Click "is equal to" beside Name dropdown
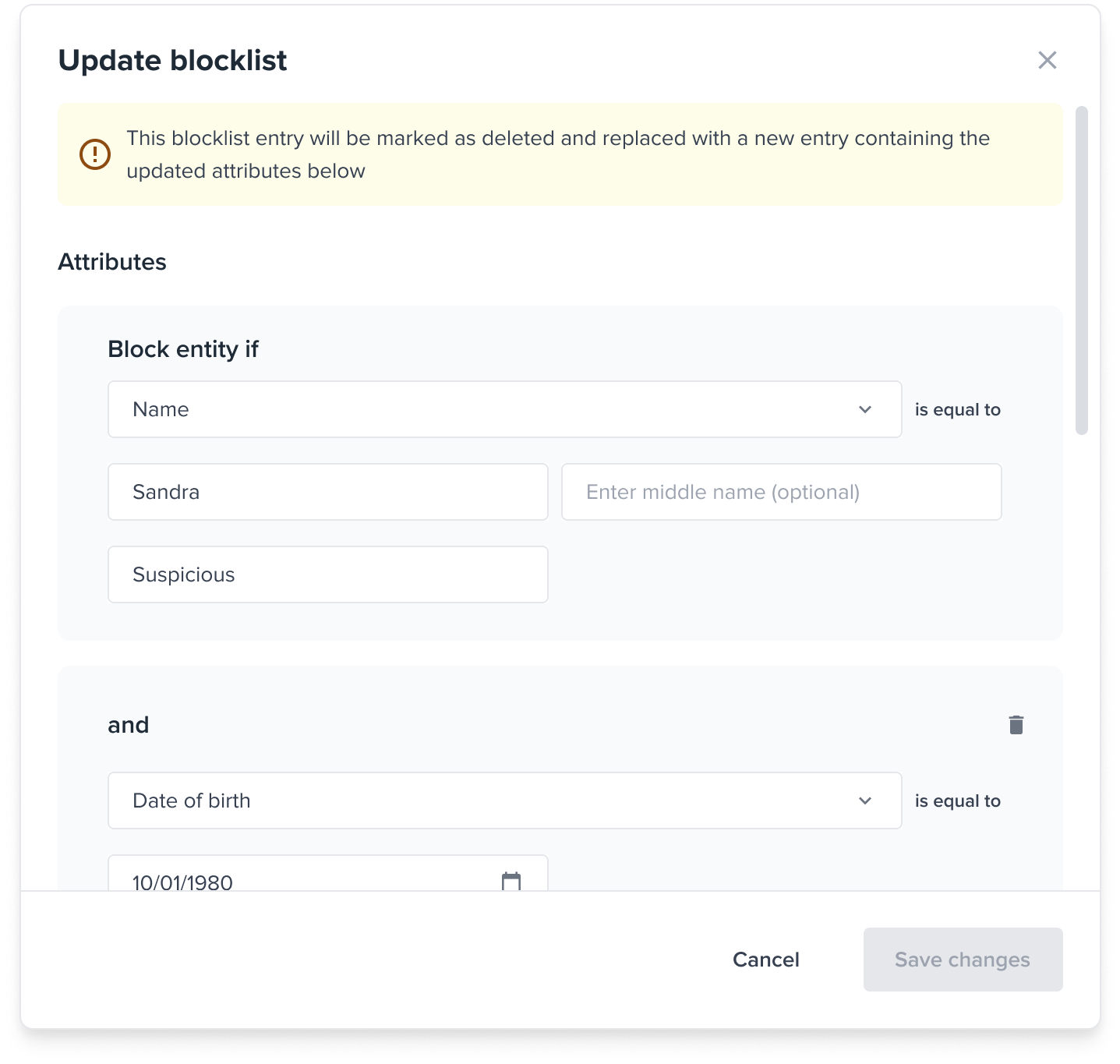1120x1064 pixels. pyautogui.click(x=957, y=410)
